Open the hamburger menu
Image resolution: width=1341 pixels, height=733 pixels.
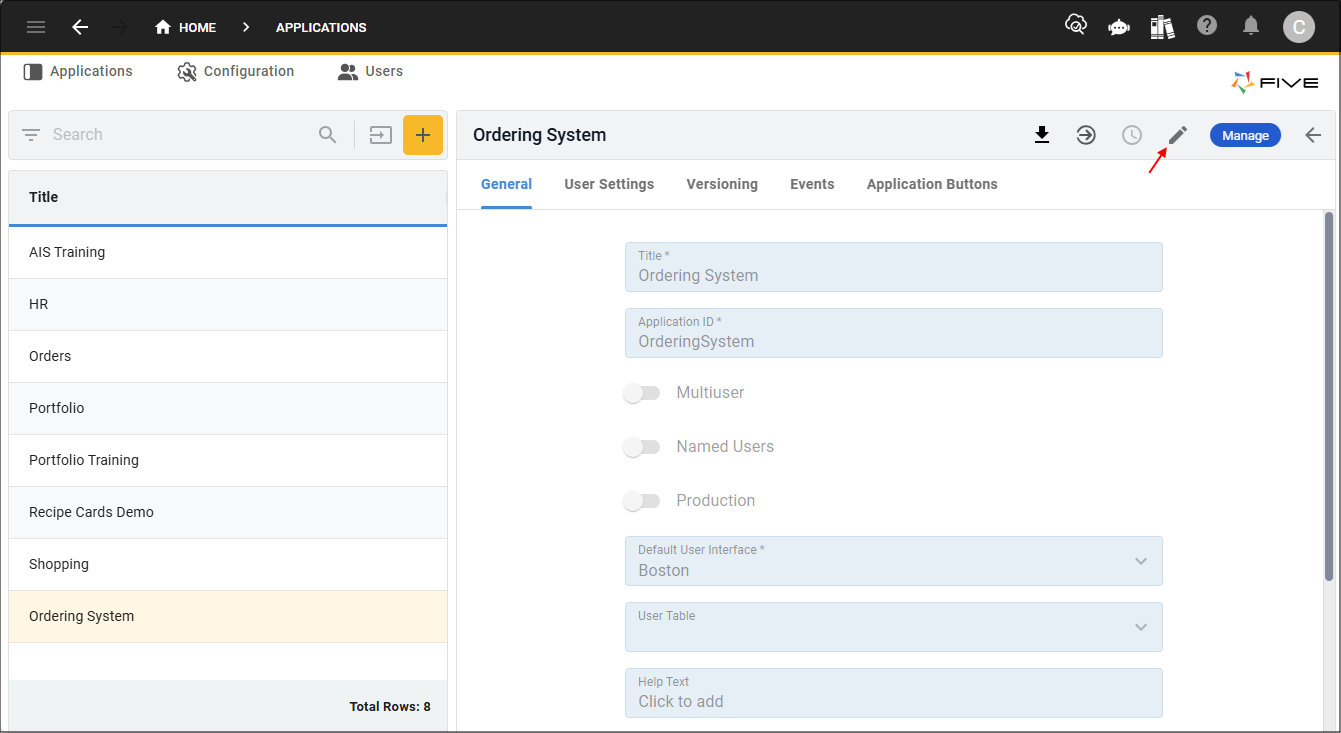[36, 27]
